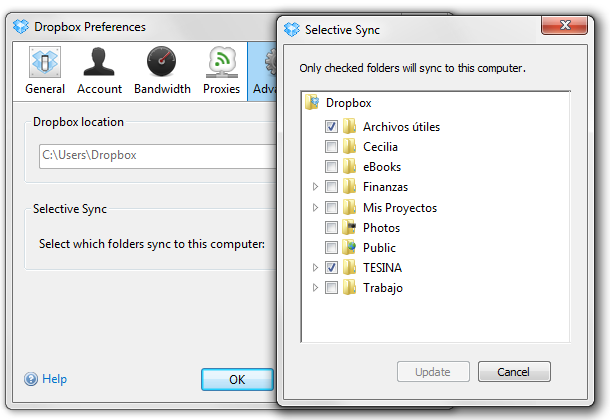
Task: Expand the Mis Proyectos folder arrow
Action: click(315, 207)
